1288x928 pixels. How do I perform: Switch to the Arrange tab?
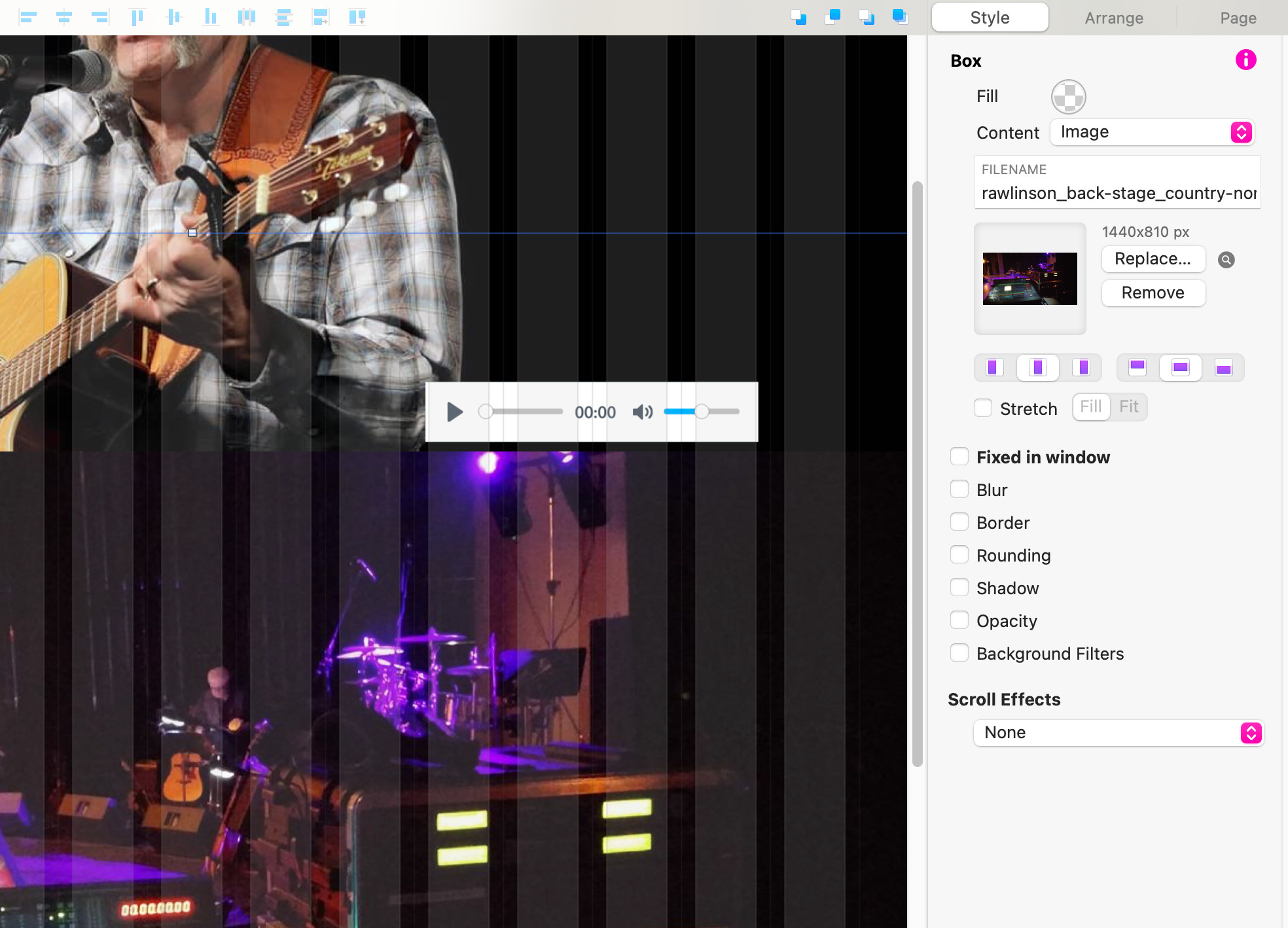pyautogui.click(x=1113, y=18)
